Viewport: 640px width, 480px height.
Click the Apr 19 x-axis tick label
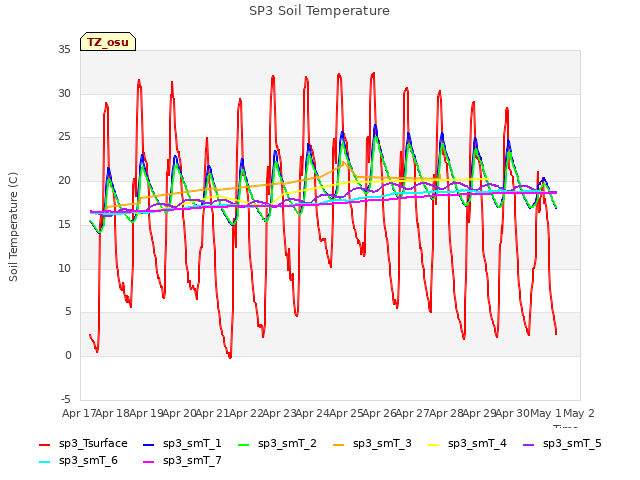[x=146, y=413]
